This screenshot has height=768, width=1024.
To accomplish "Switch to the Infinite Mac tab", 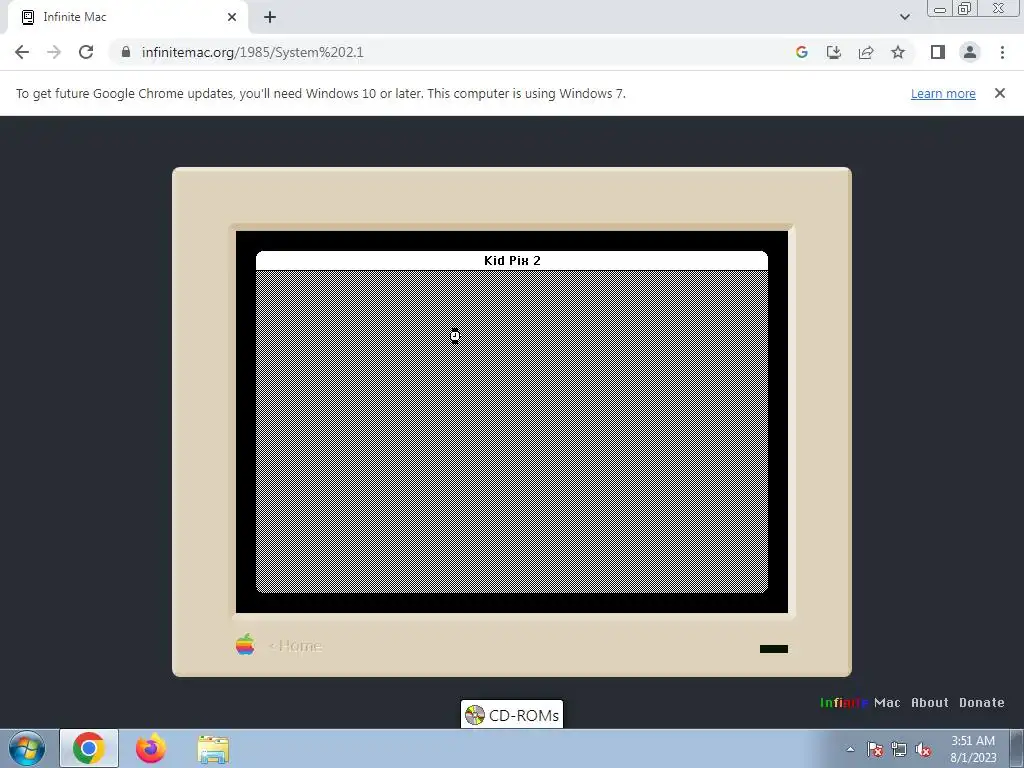I will tap(127, 17).
